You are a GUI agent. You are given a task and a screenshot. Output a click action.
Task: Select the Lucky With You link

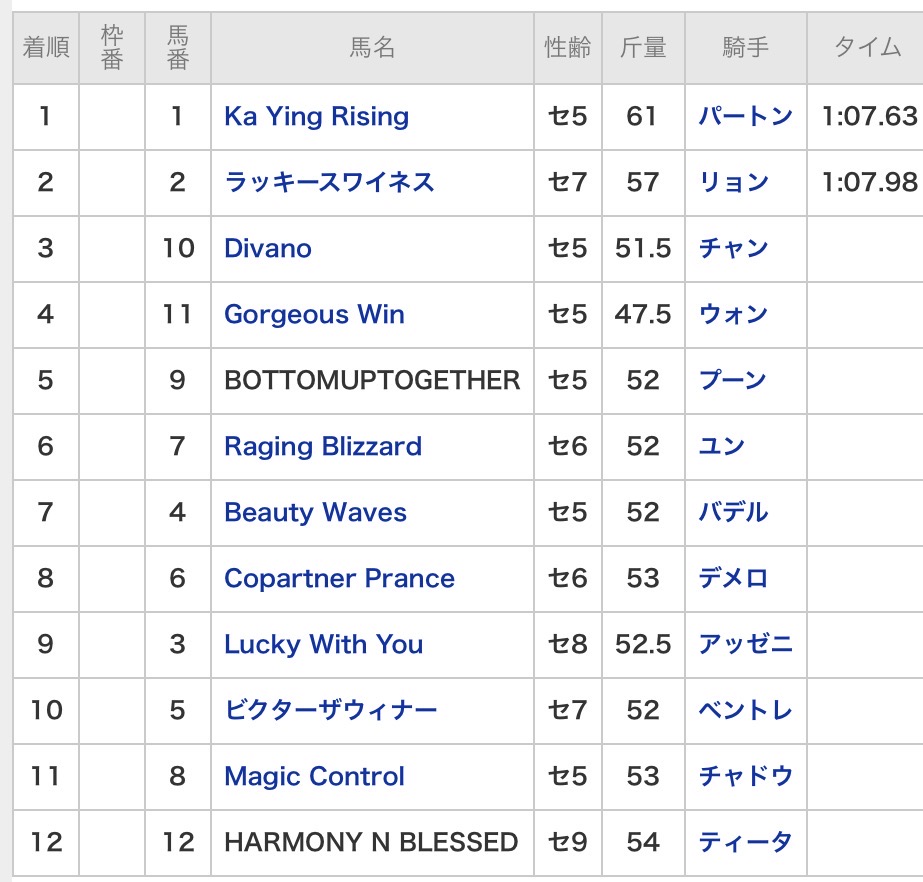(x=323, y=644)
